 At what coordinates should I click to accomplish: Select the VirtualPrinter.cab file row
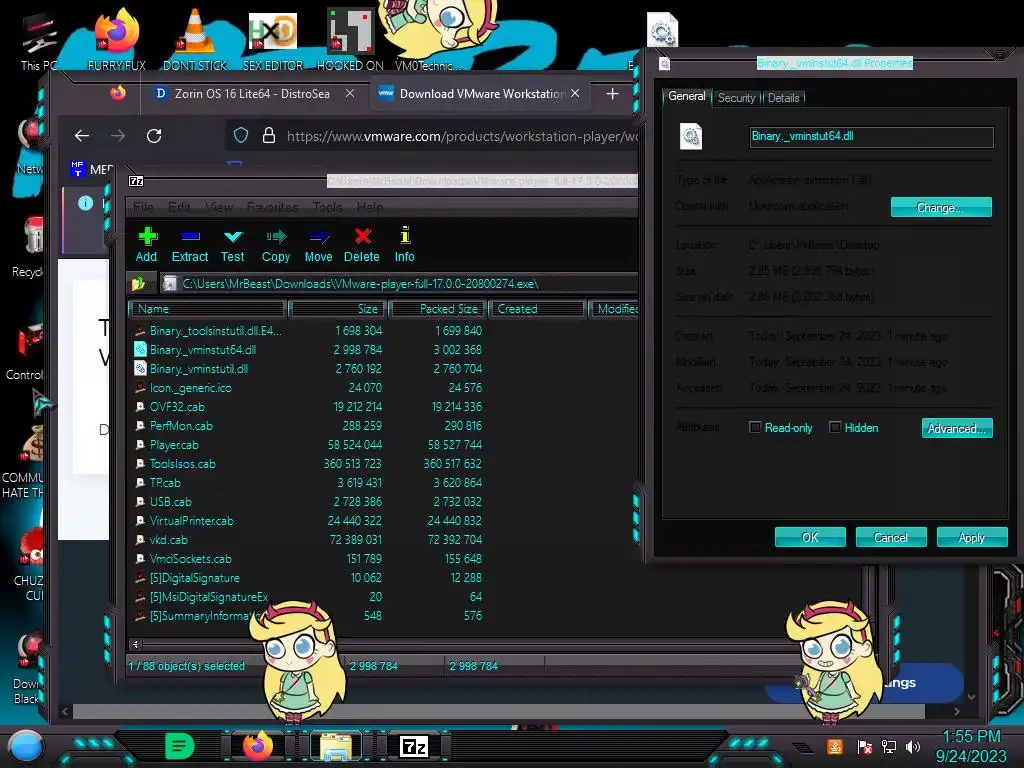309,520
